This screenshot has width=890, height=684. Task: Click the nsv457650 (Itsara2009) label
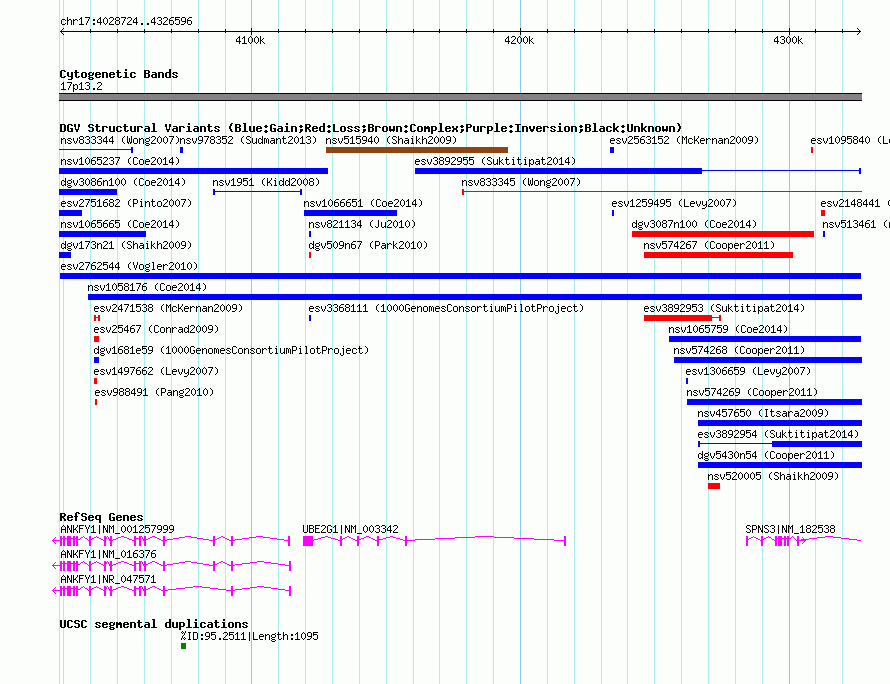763,413
